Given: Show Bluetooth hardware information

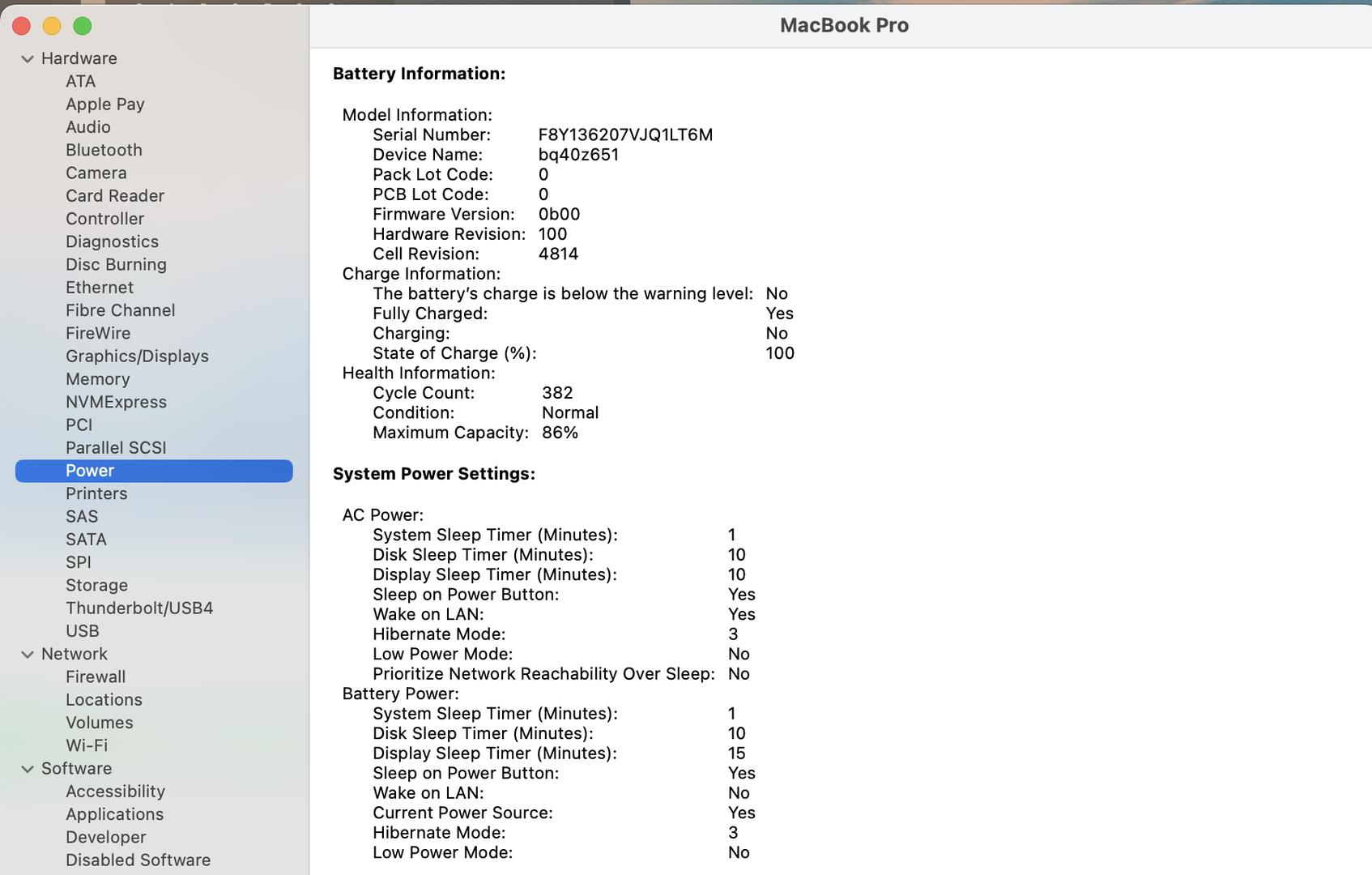Looking at the screenshot, I should (104, 150).
